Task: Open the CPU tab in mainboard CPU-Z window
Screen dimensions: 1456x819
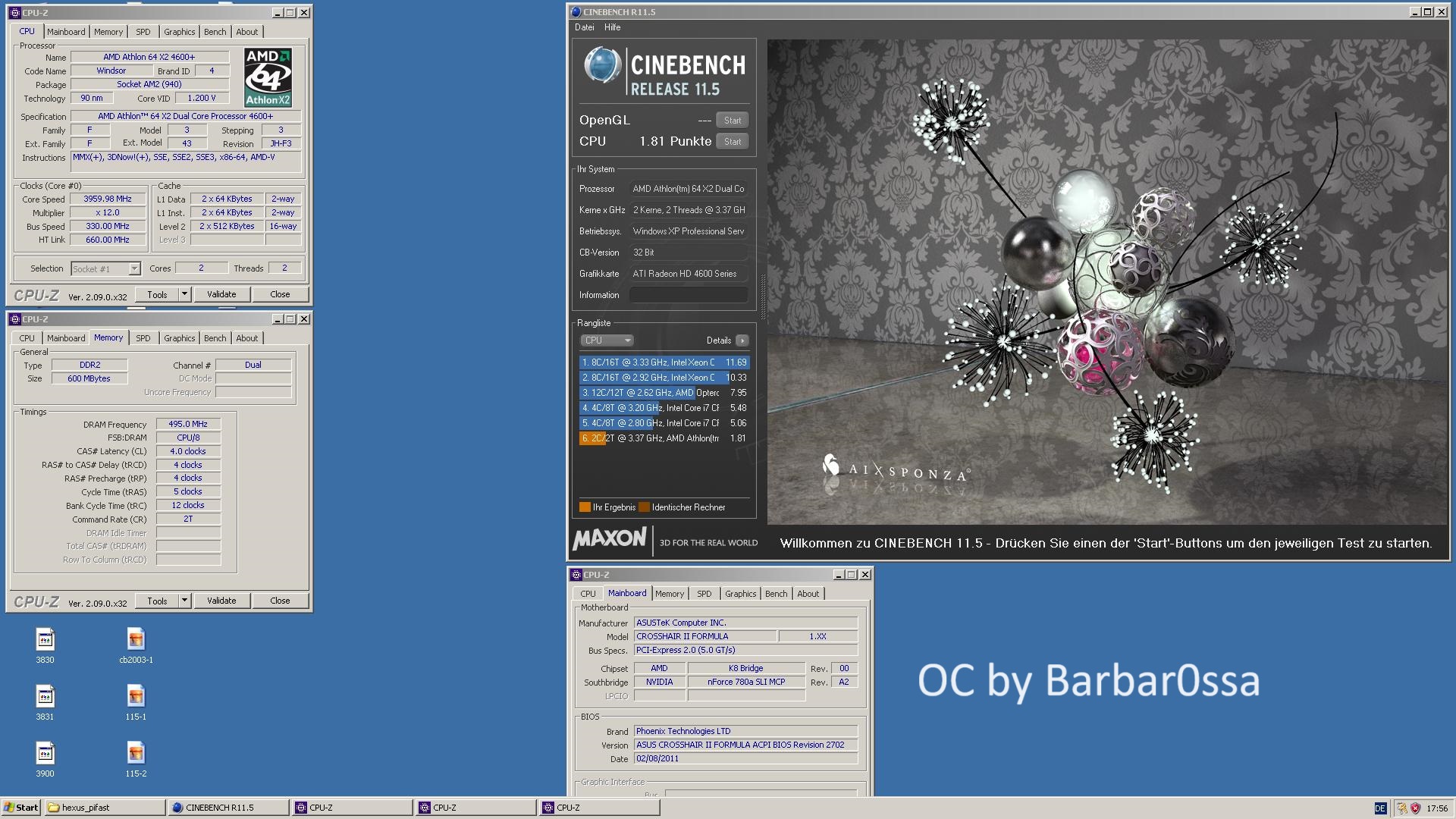Action: [588, 594]
